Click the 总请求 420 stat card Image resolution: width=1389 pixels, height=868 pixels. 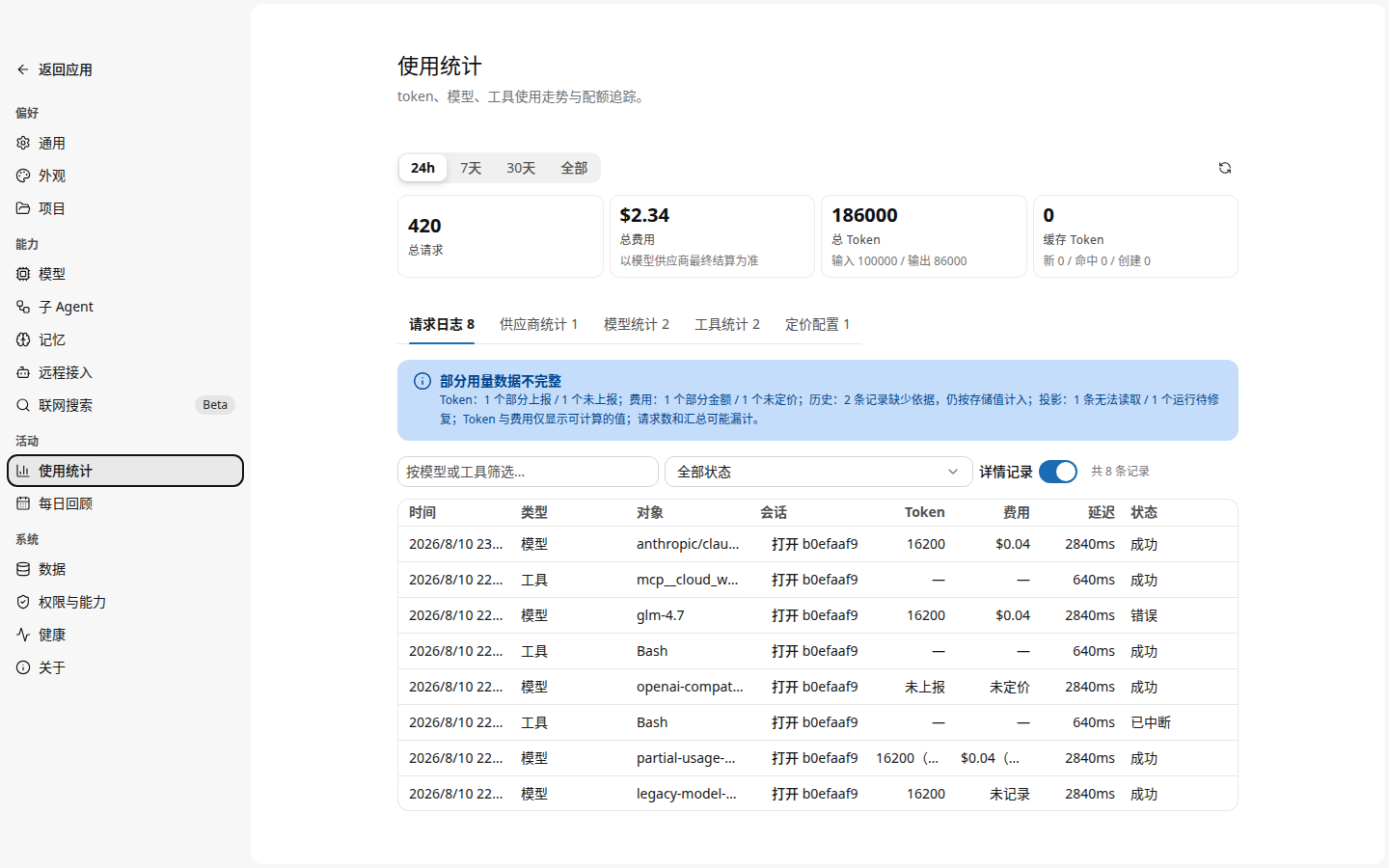pyautogui.click(x=501, y=236)
